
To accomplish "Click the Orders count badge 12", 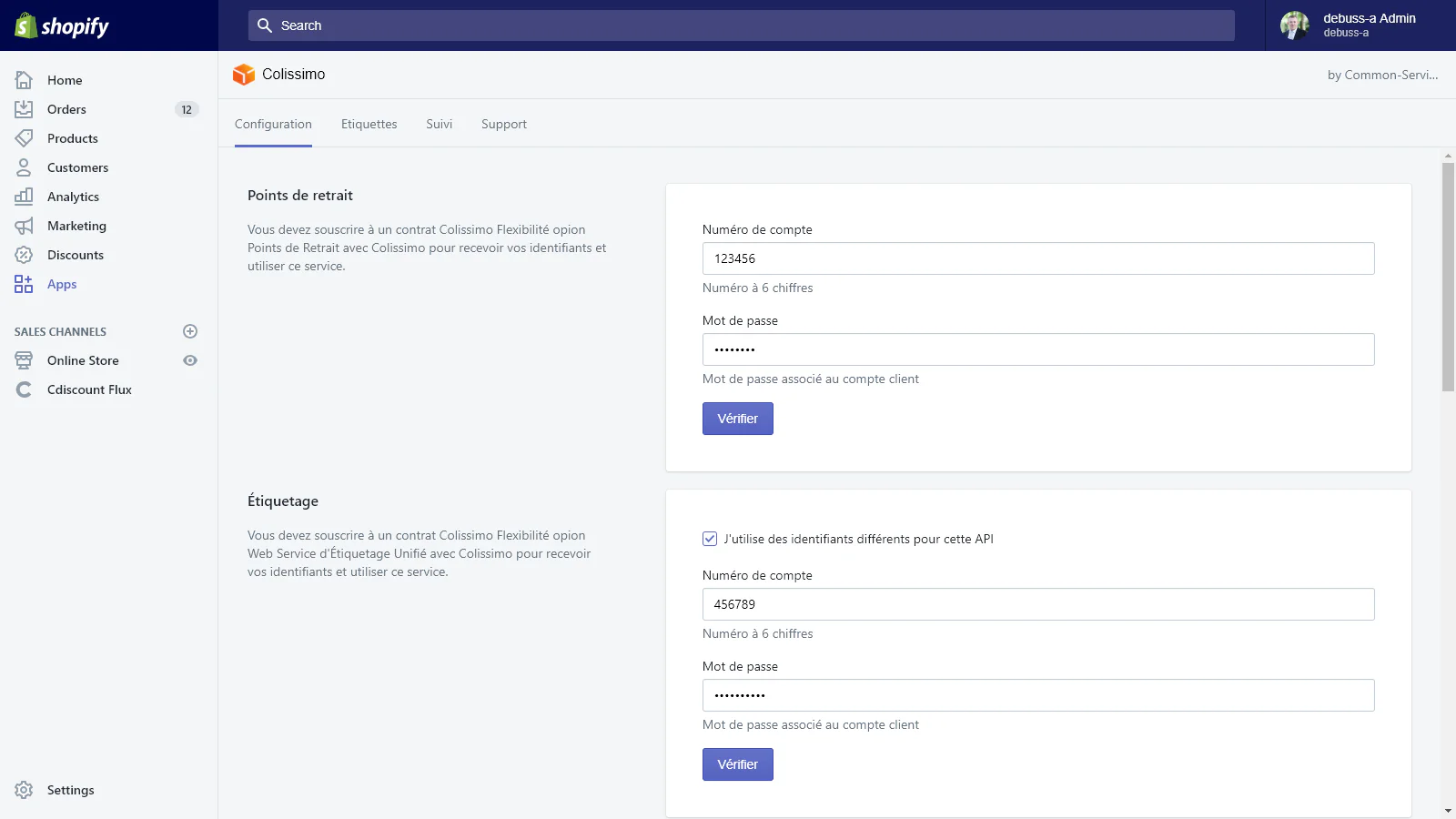I will tap(187, 109).
